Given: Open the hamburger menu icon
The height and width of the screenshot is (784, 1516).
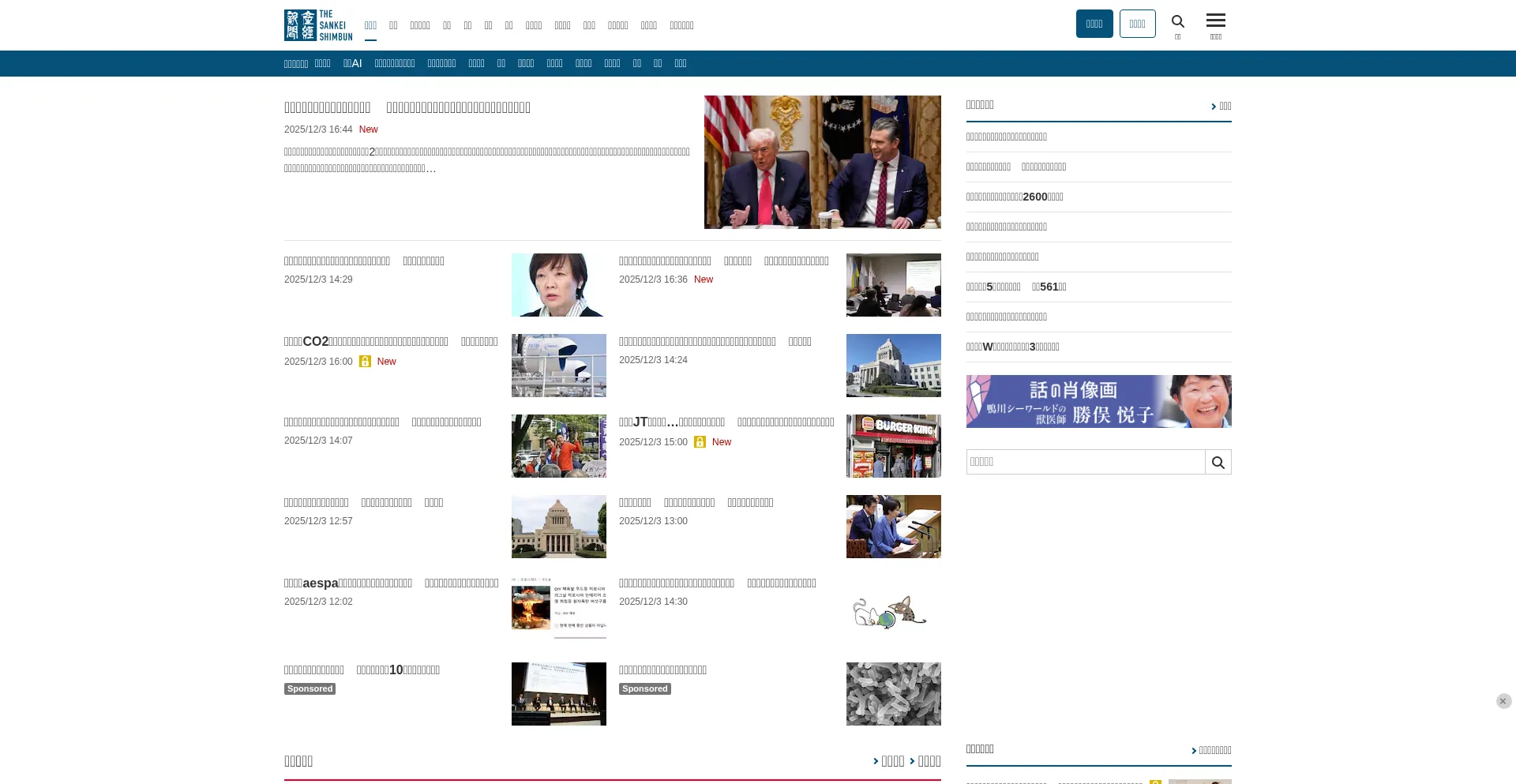Looking at the screenshot, I should pos(1215,21).
